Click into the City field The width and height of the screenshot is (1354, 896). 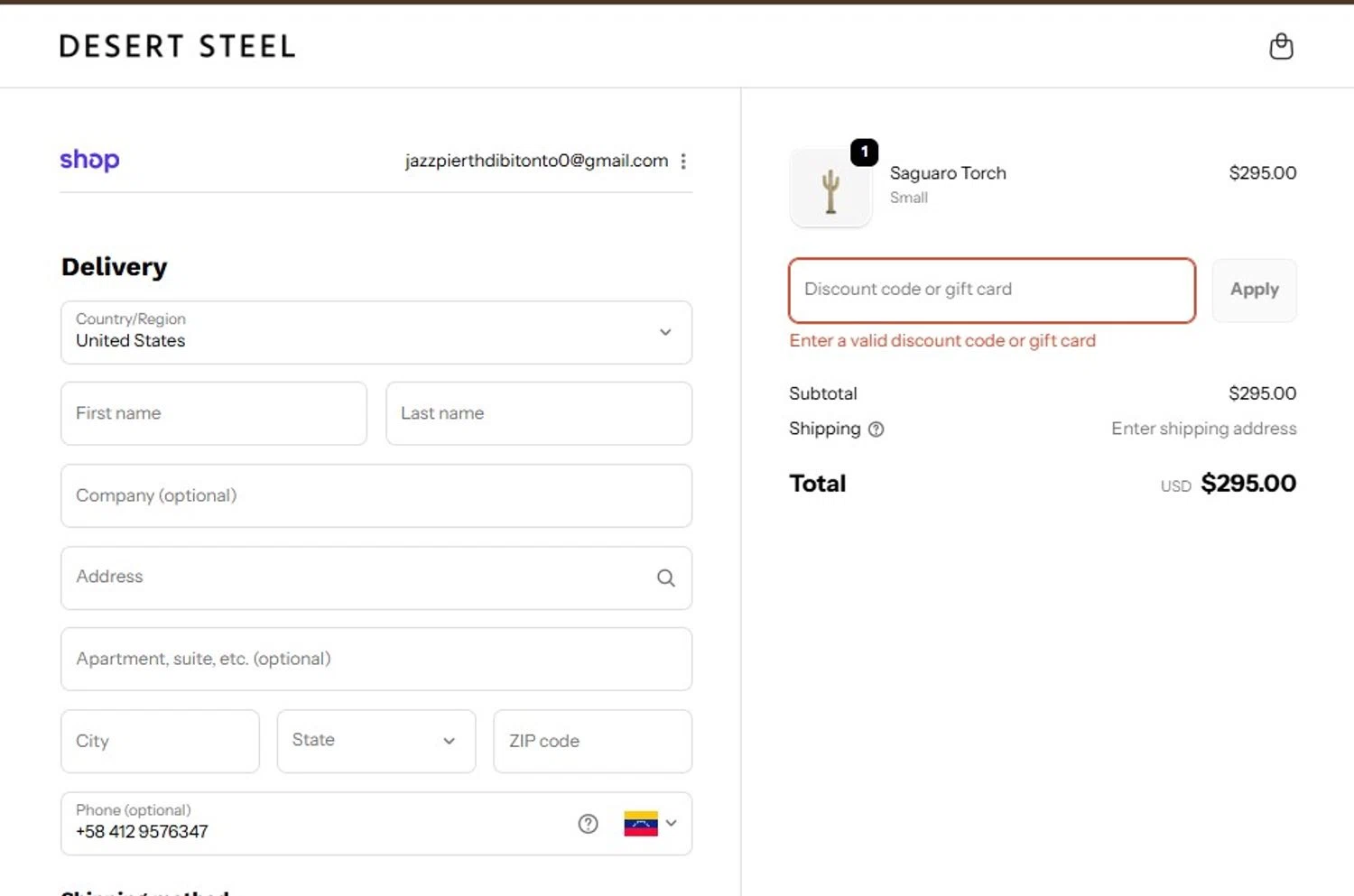point(160,741)
